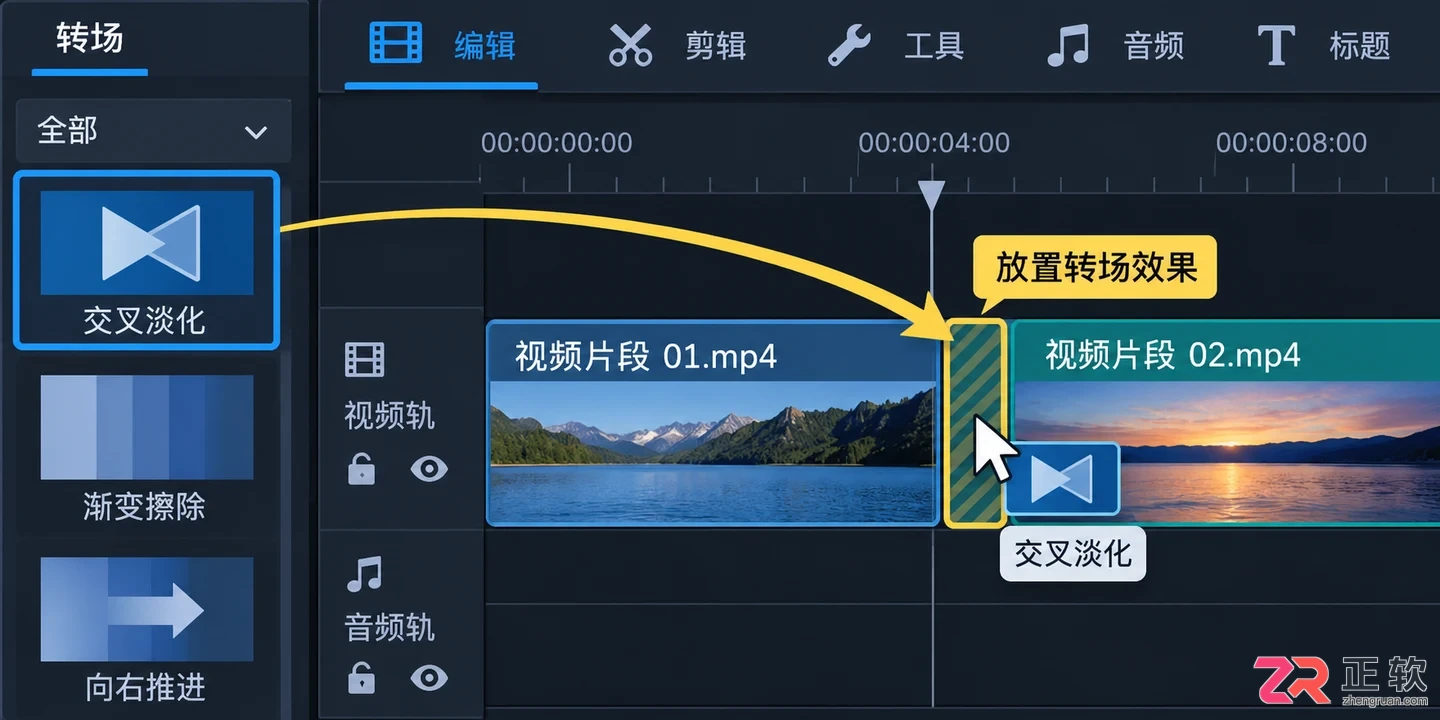Select the 视频片段 01.mp4 clip
This screenshot has width=1440, height=720.
click(x=712, y=423)
